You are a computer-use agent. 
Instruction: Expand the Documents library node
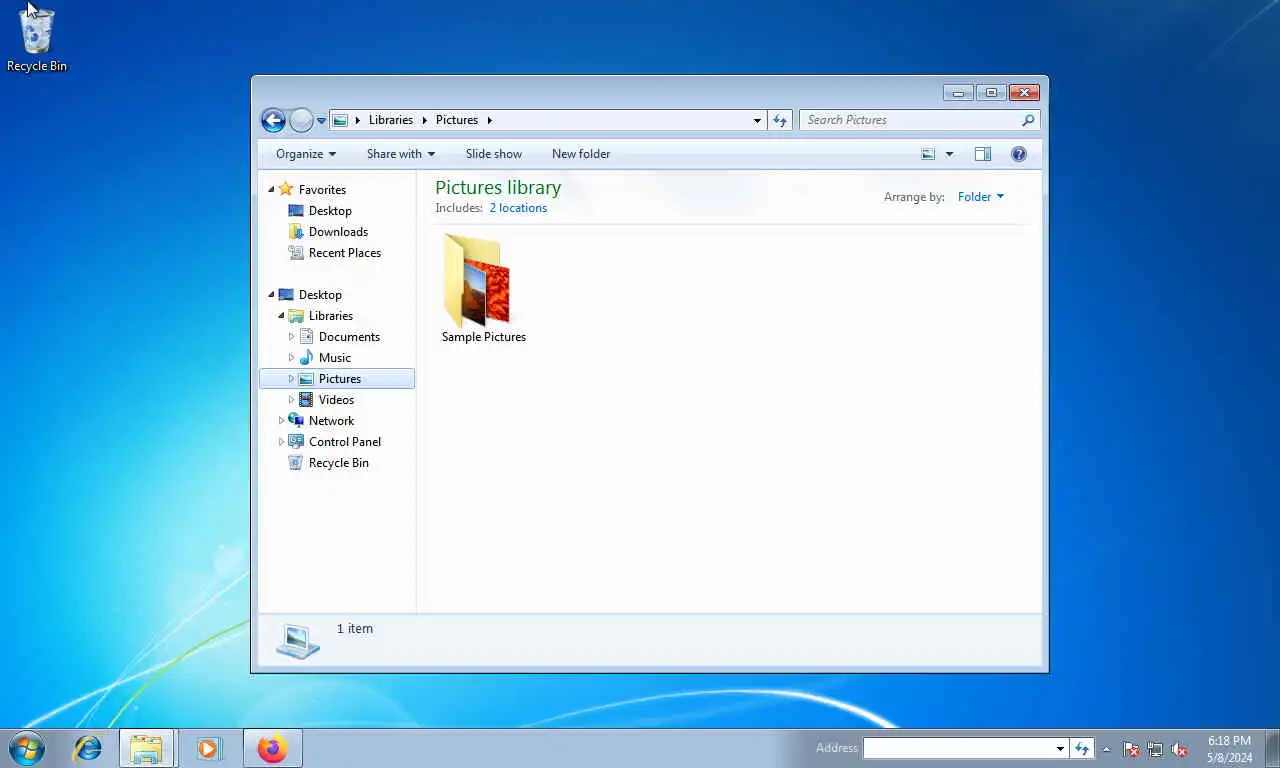click(x=291, y=337)
